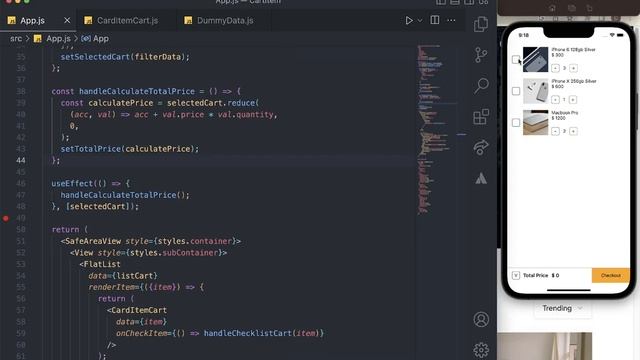
Task: Increase quantity of iPhone 6 128gb Silver
Action: [573, 68]
